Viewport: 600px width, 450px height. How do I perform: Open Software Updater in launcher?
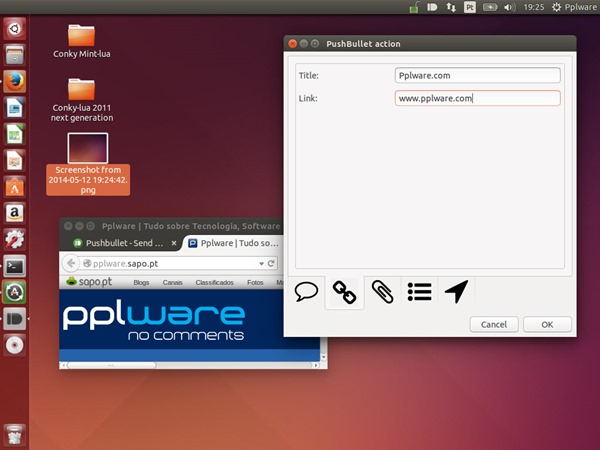point(15,292)
